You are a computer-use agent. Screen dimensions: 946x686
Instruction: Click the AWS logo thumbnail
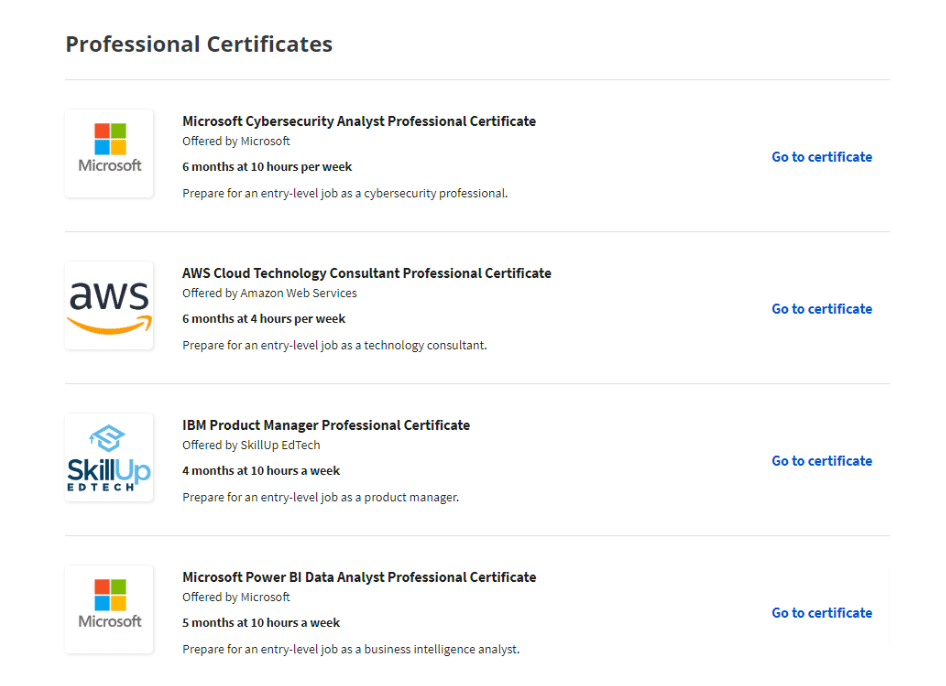tap(109, 305)
